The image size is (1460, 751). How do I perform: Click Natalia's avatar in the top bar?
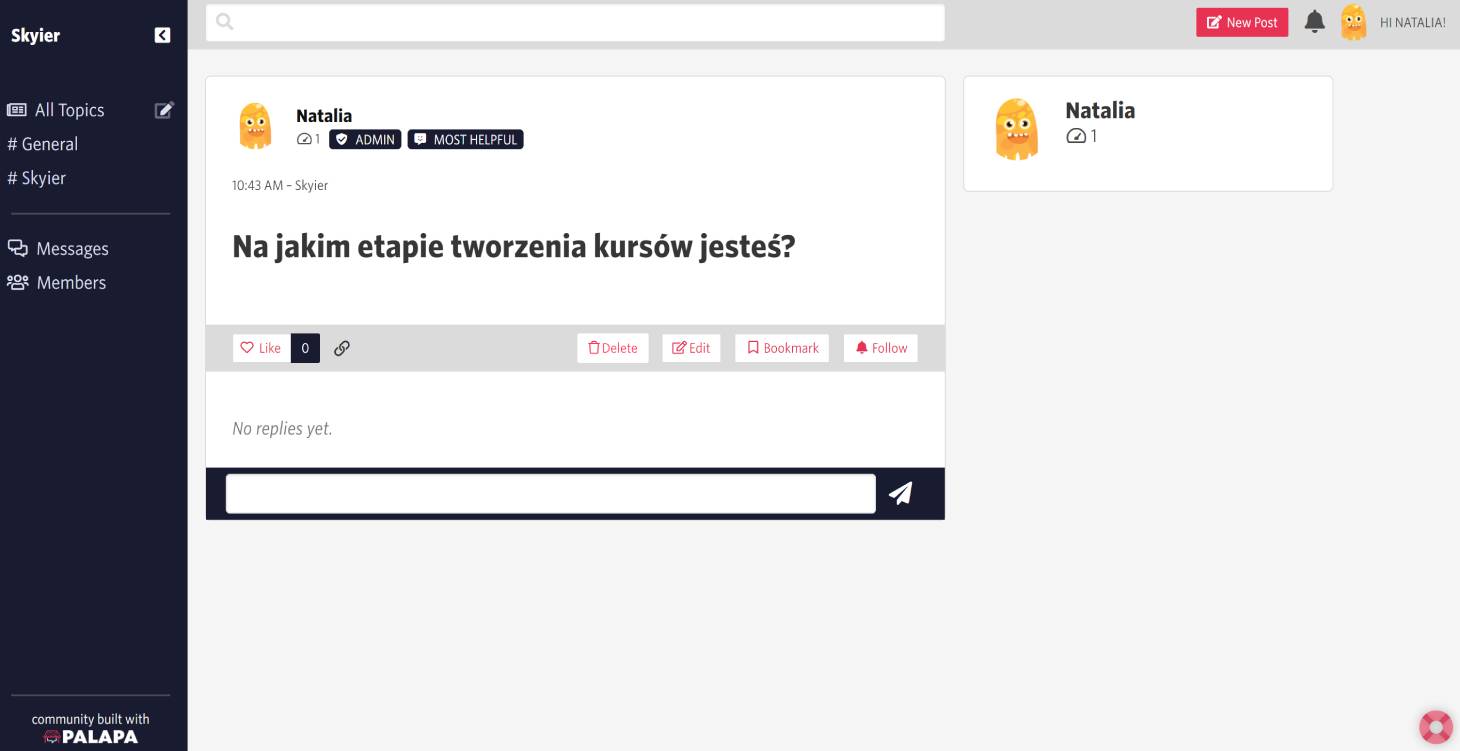click(1353, 22)
